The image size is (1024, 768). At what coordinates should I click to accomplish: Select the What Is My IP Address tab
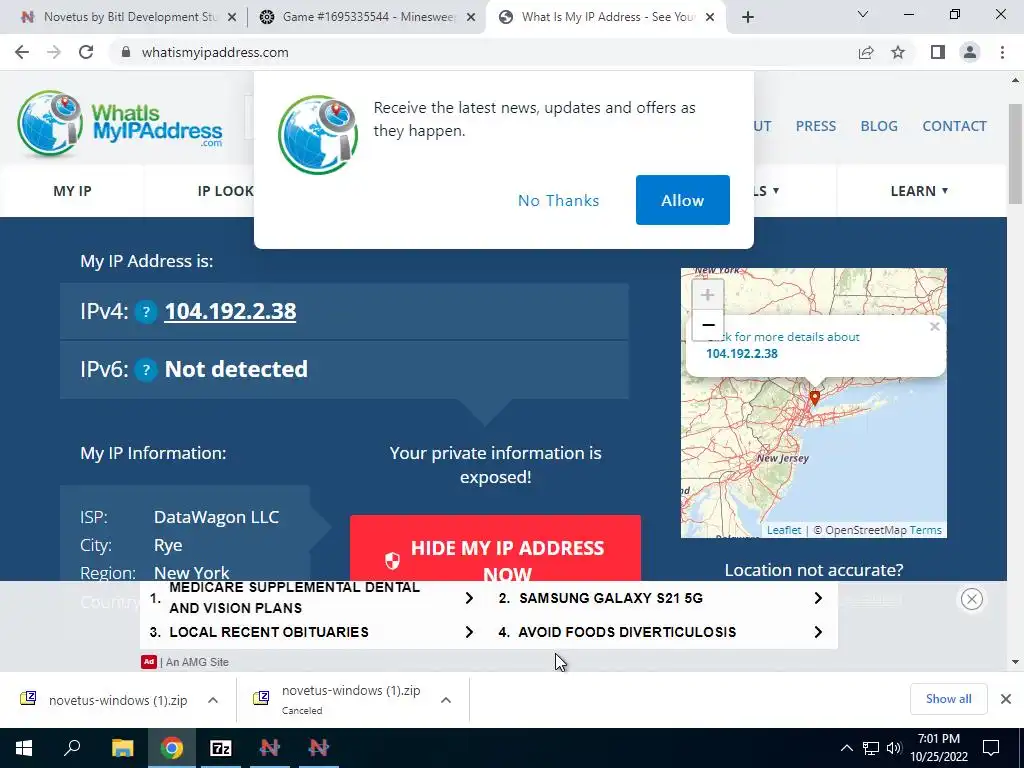(604, 17)
